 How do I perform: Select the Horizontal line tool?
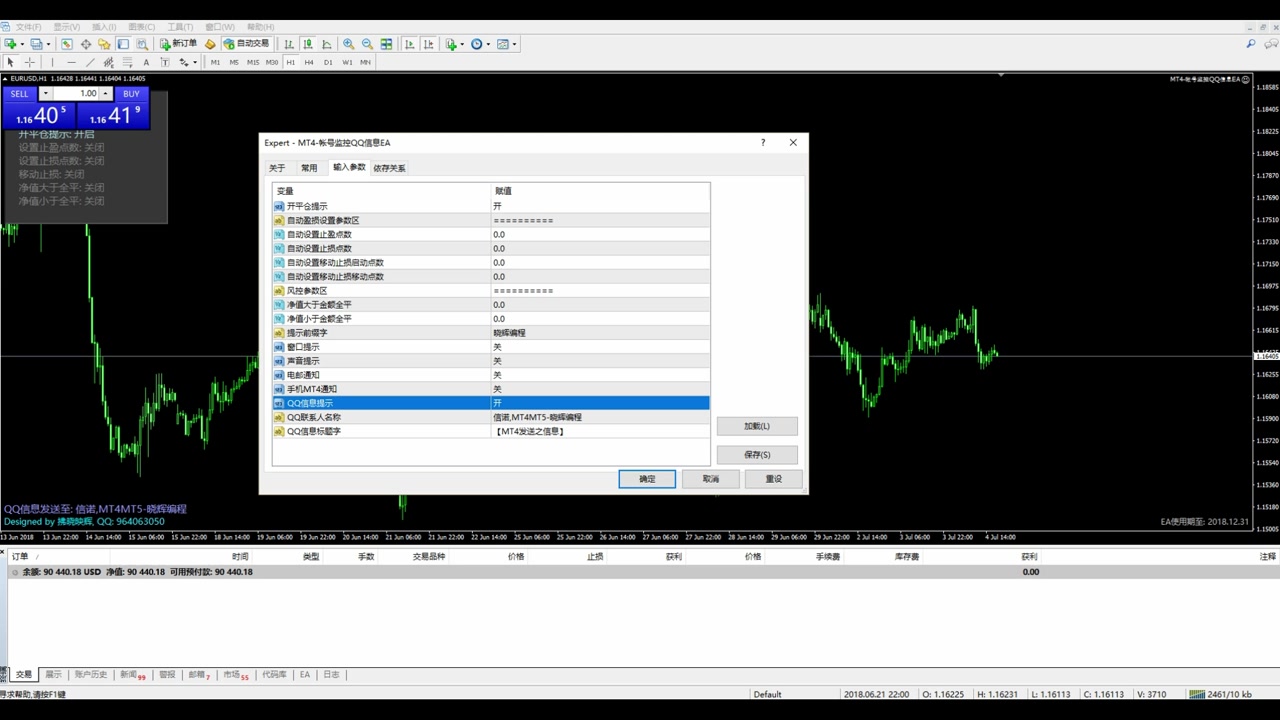click(x=71, y=62)
